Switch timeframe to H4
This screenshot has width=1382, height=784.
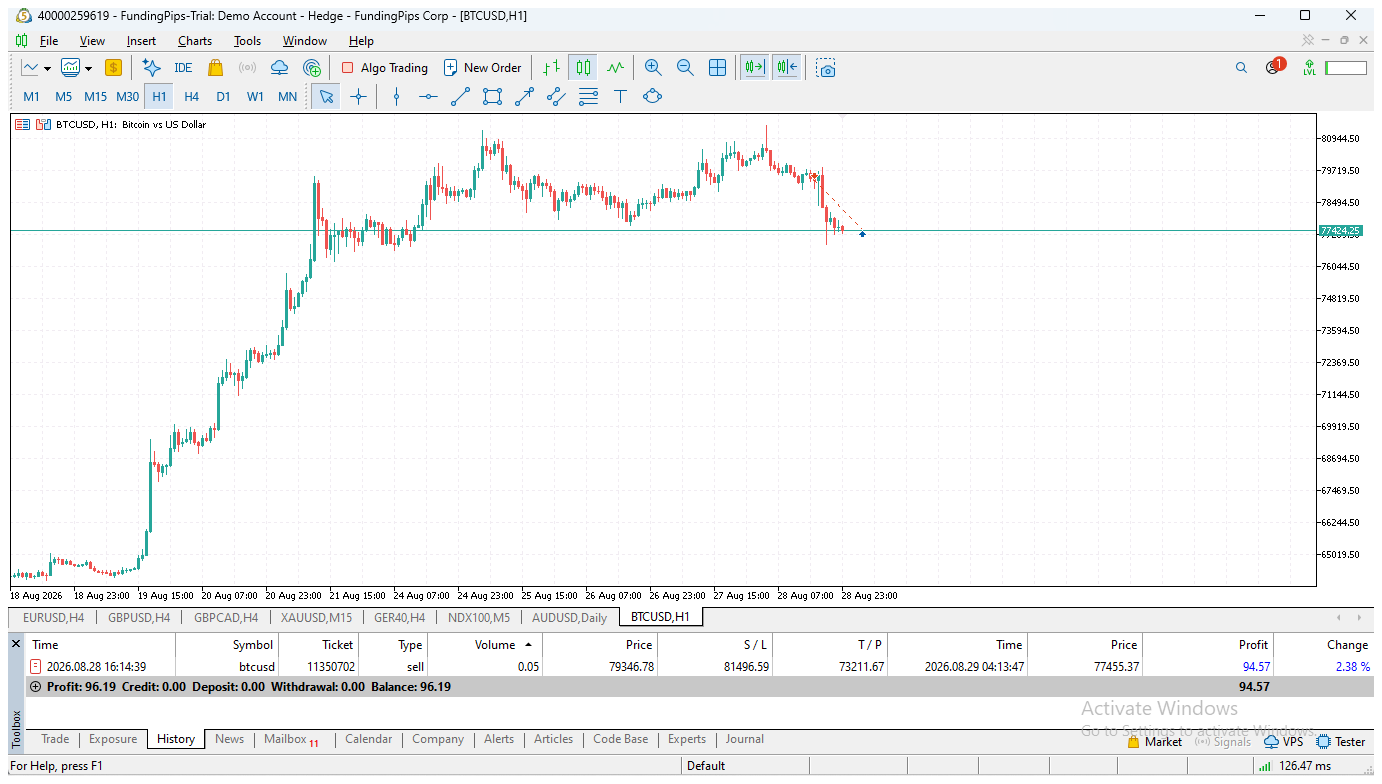(x=191, y=96)
